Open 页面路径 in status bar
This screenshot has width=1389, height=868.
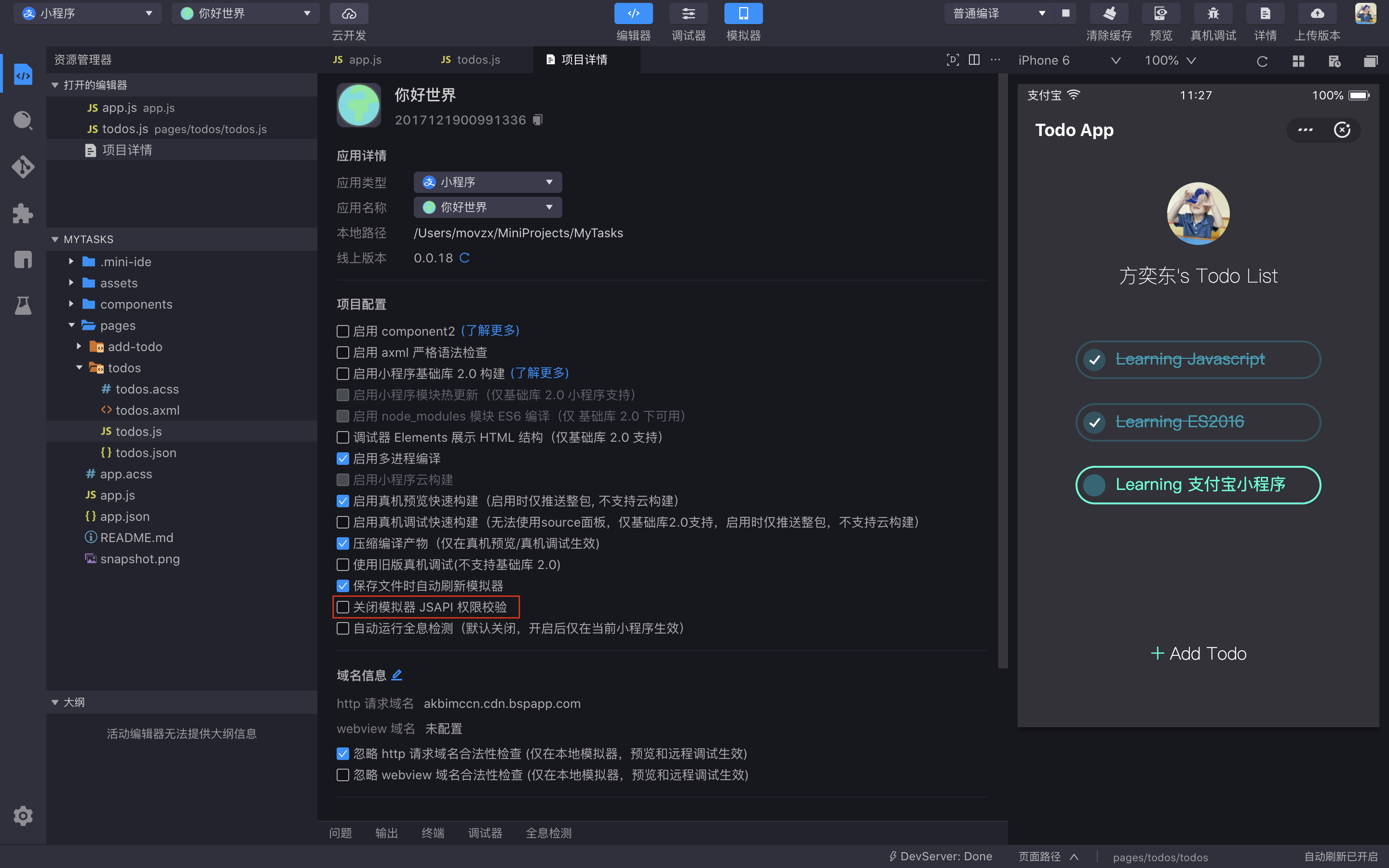click(x=1049, y=856)
